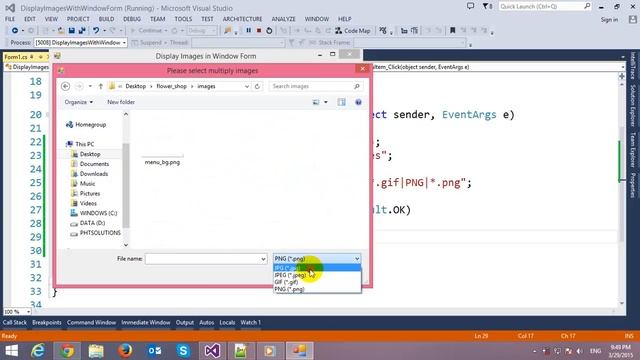
Task: Open the DEBUG menu
Action: (x=132, y=19)
